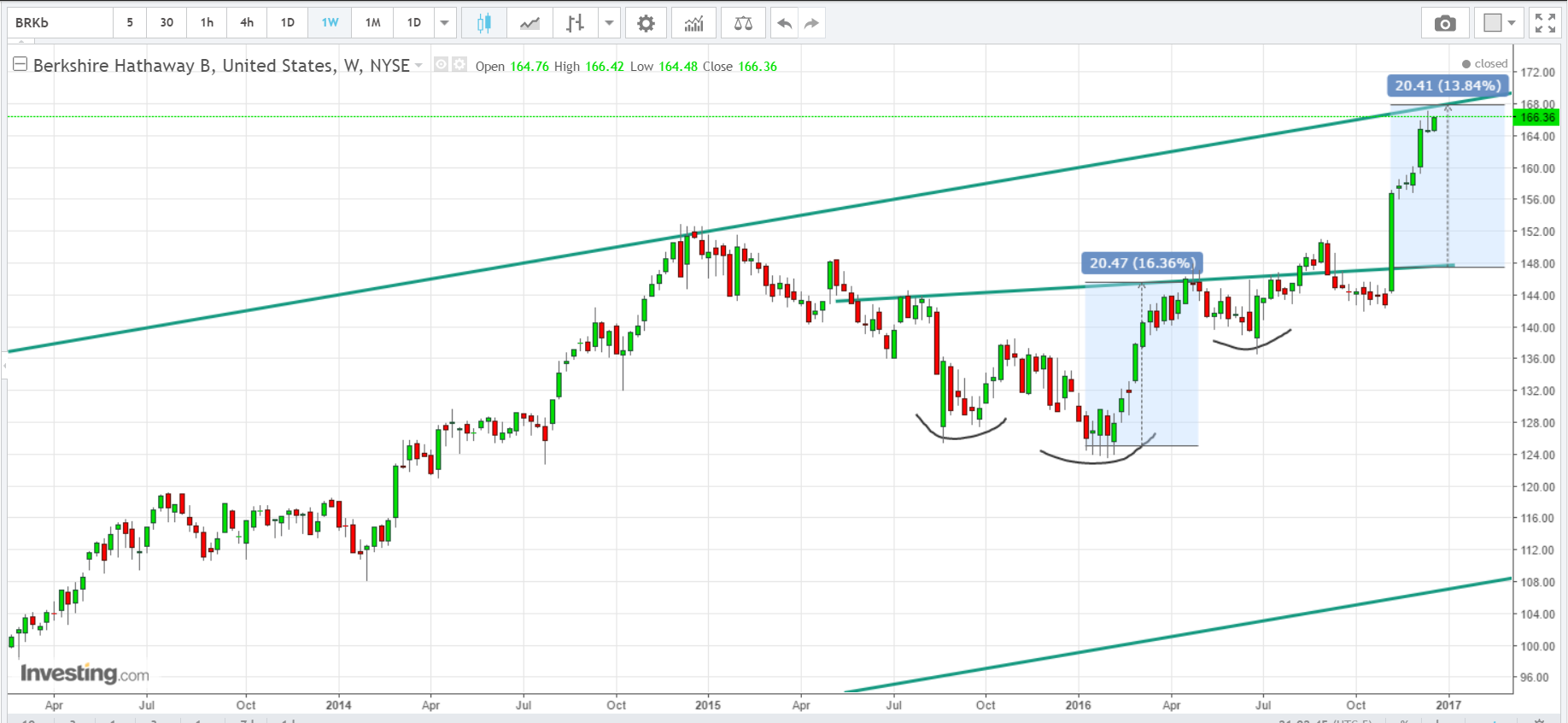Image resolution: width=1568 pixels, height=723 pixels.
Task: Click the Close value 166.36
Action: 758,67
